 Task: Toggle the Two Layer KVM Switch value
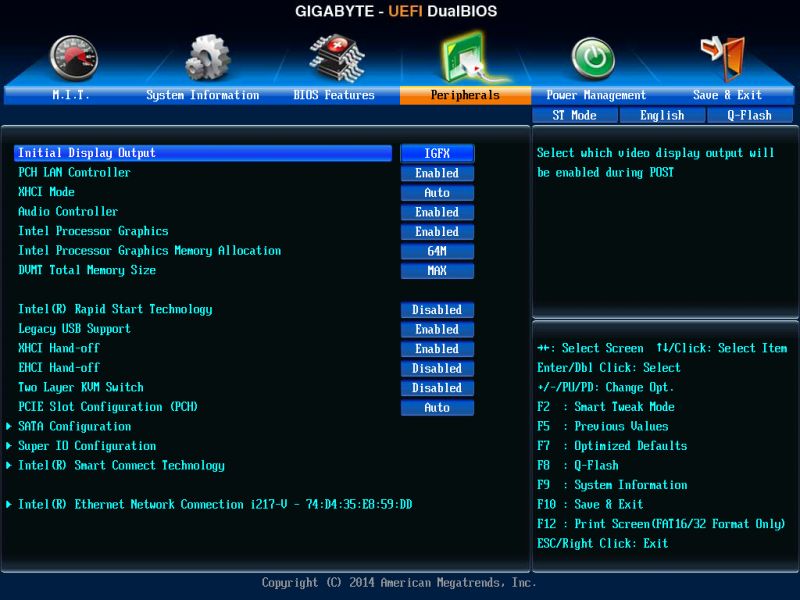coord(437,388)
